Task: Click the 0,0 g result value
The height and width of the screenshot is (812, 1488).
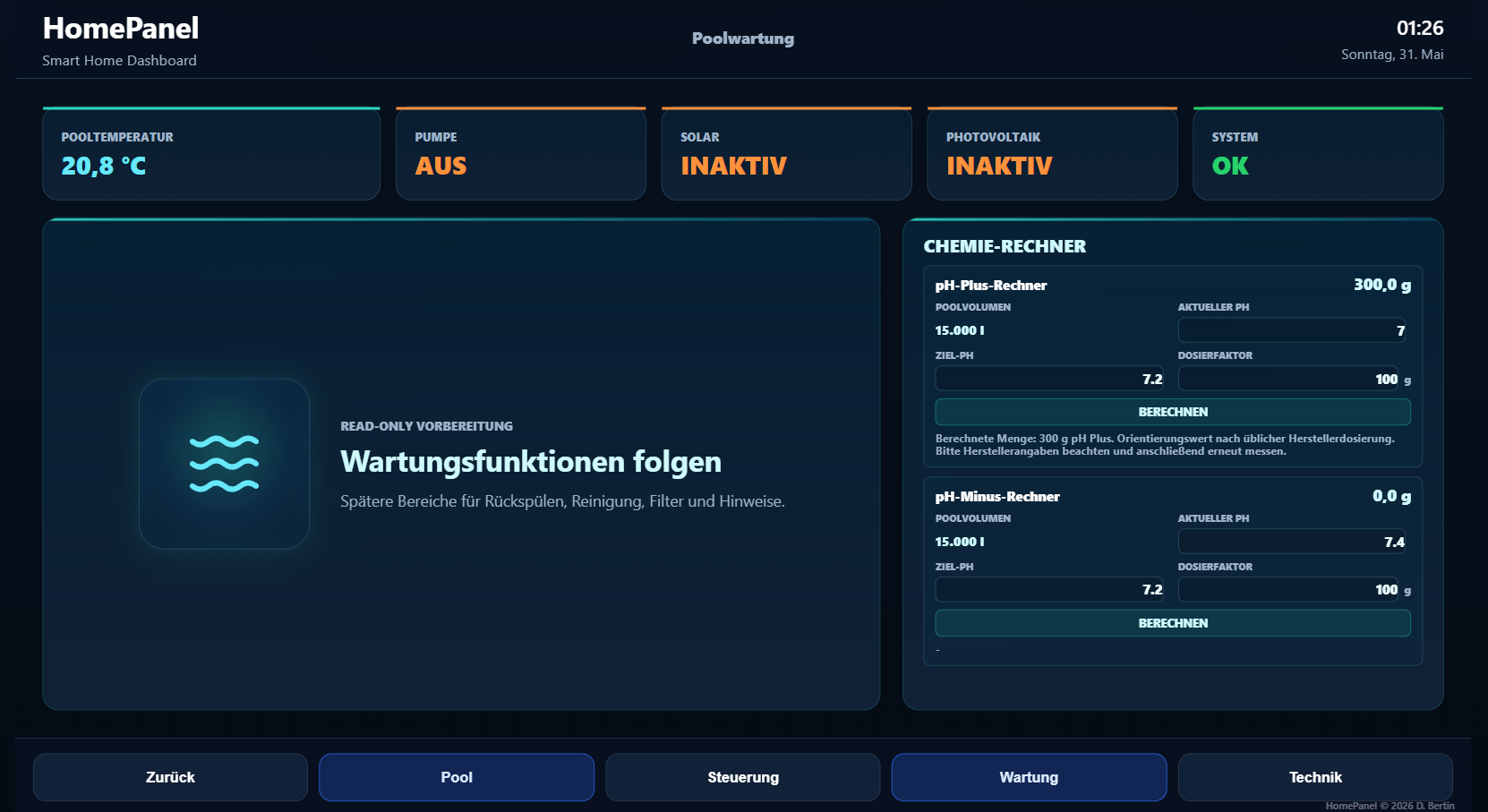Action: [x=1392, y=496]
